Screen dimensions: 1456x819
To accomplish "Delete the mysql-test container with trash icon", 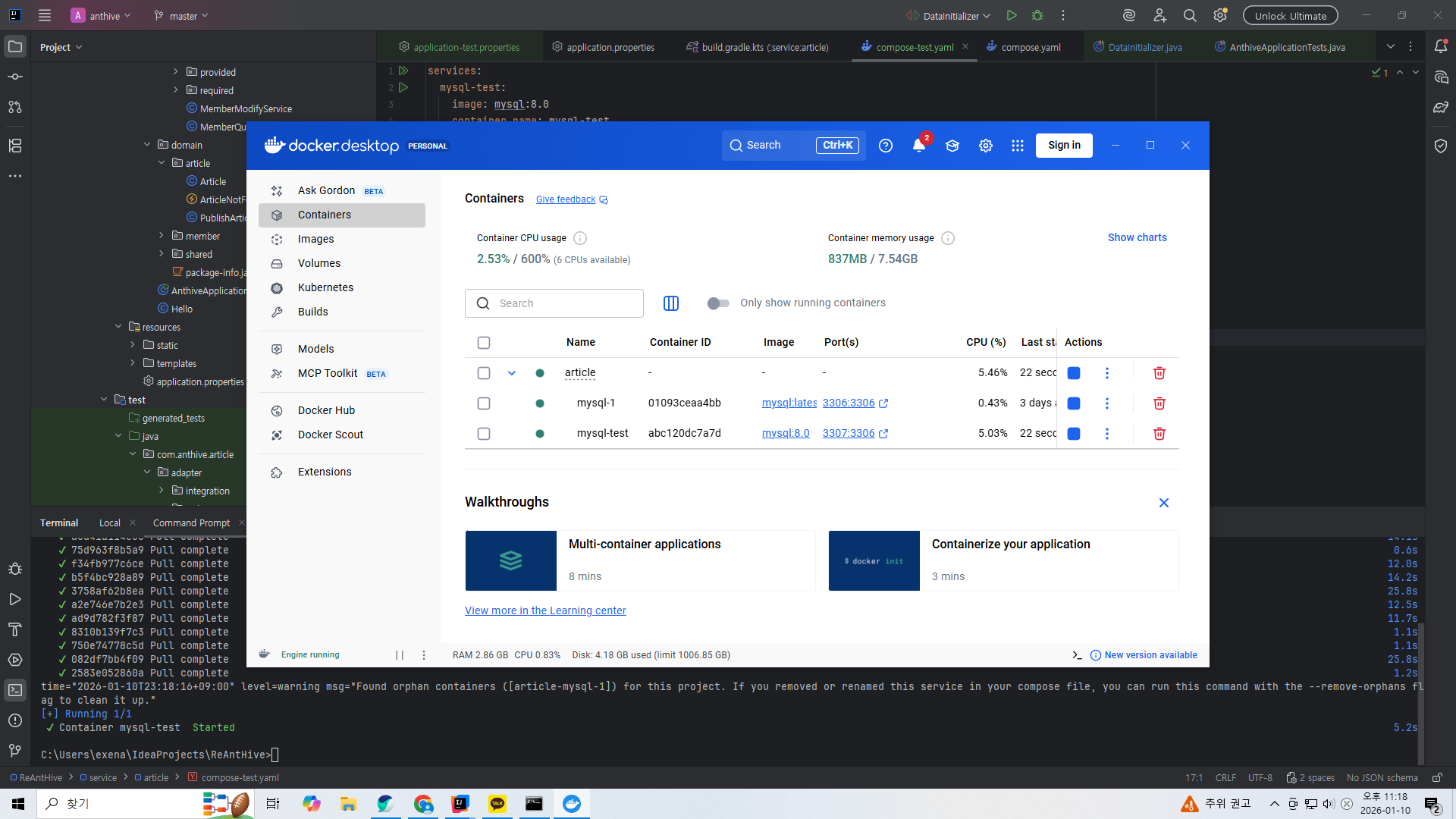I will pos(1159,434).
